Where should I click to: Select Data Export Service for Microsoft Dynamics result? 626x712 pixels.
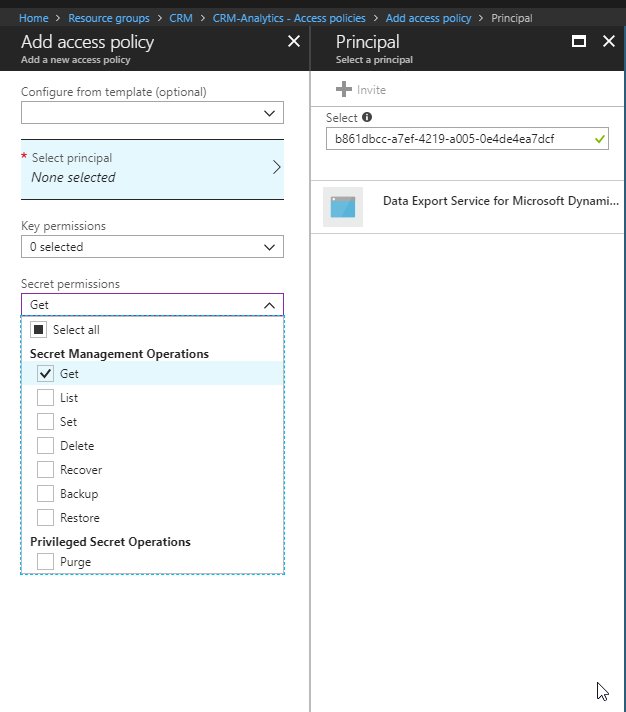tap(500, 201)
